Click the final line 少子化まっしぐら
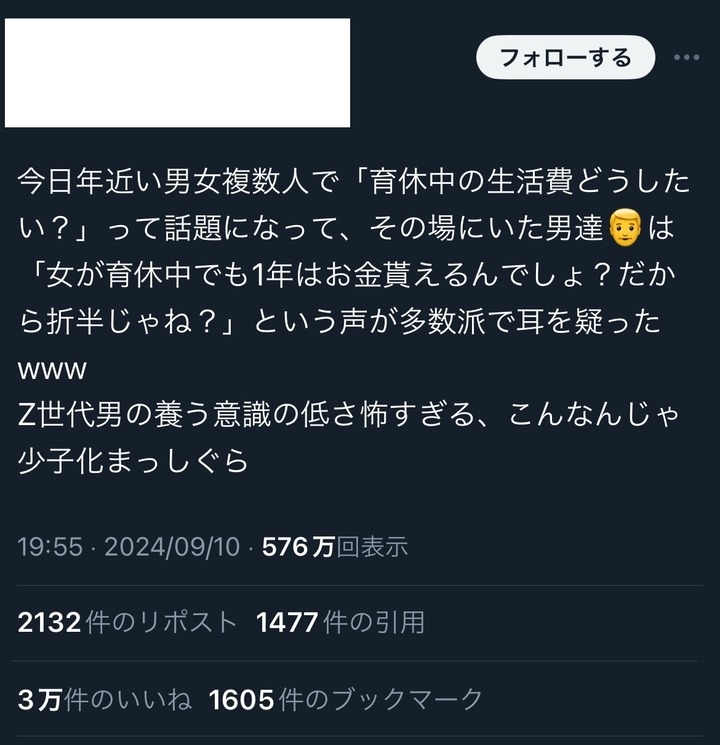The width and height of the screenshot is (720, 745). [133, 461]
